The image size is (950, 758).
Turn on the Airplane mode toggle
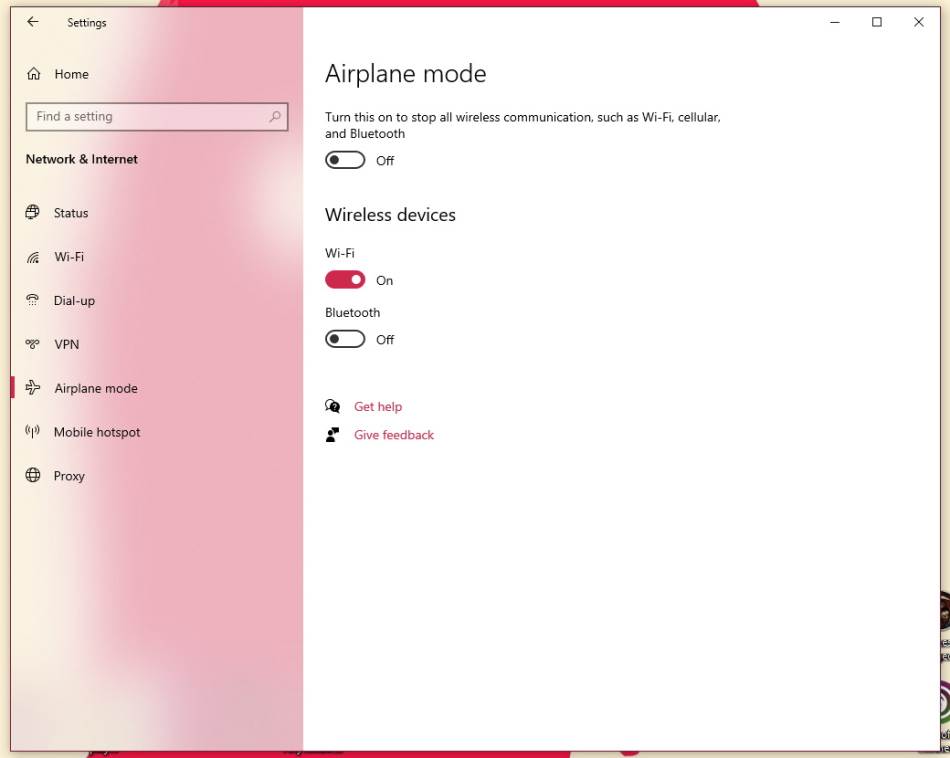point(345,161)
